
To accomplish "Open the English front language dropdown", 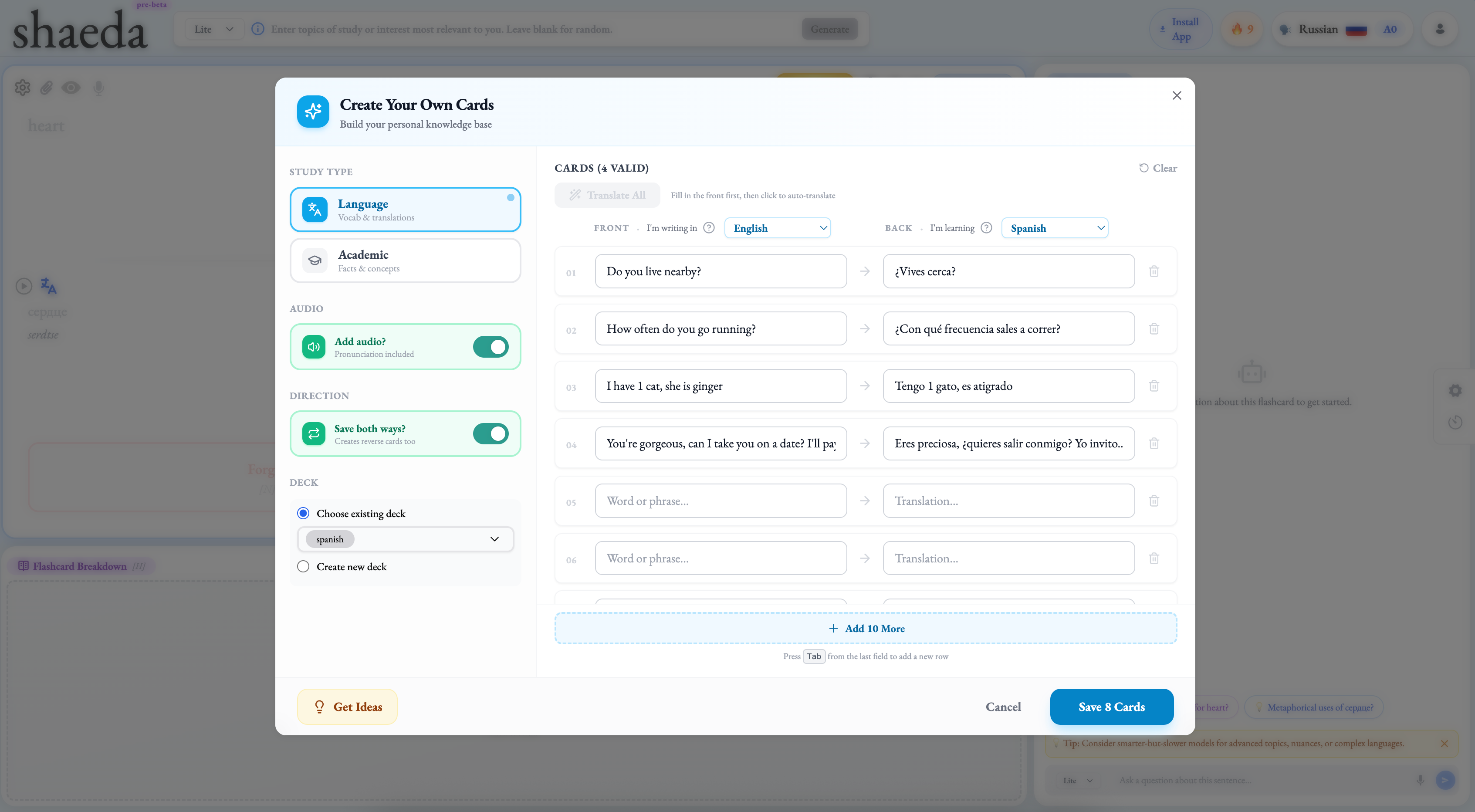I will [x=778, y=228].
